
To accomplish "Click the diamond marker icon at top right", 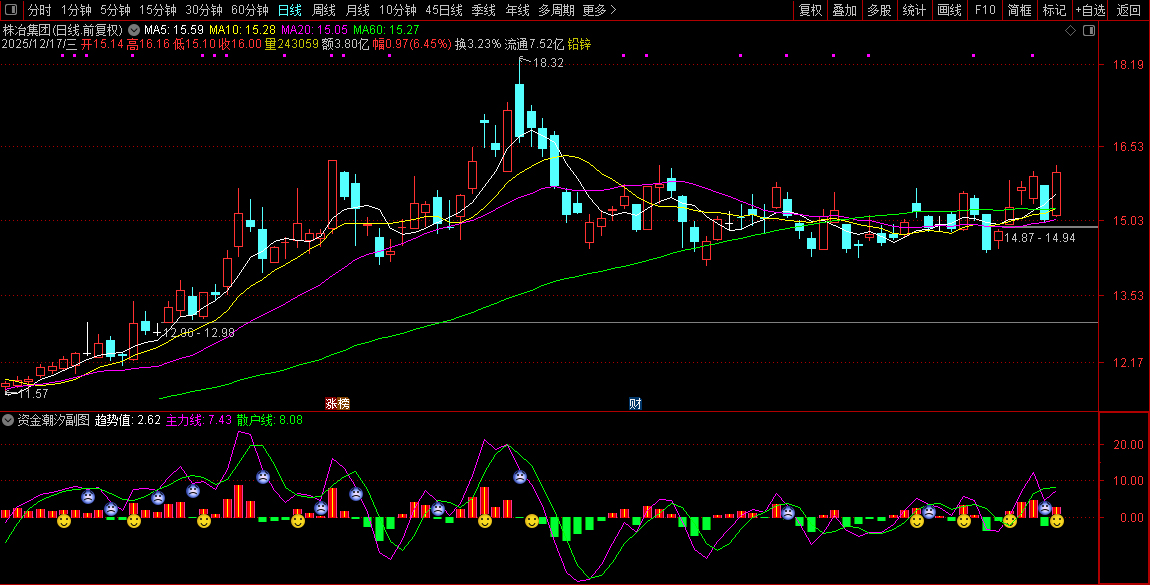I will tap(1070, 31).
